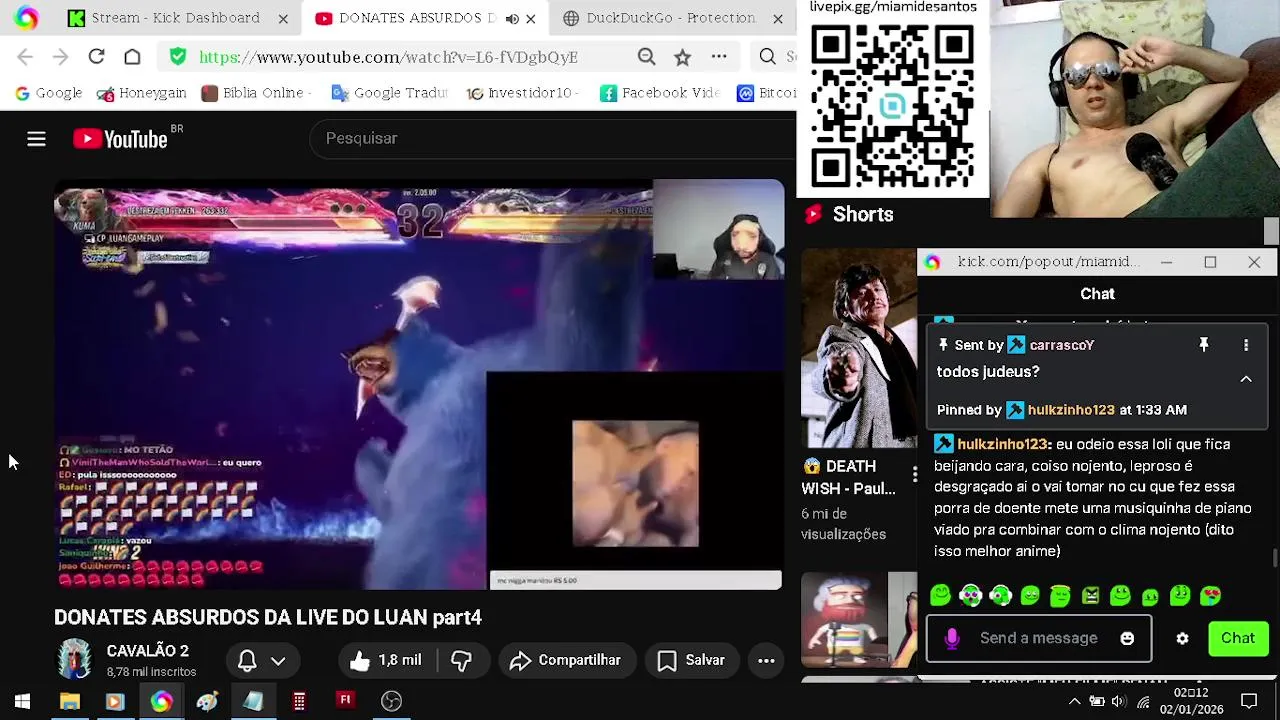The height and width of the screenshot is (720, 1280).
Task: Open the Facebook Video bookmark
Action: 660,93
